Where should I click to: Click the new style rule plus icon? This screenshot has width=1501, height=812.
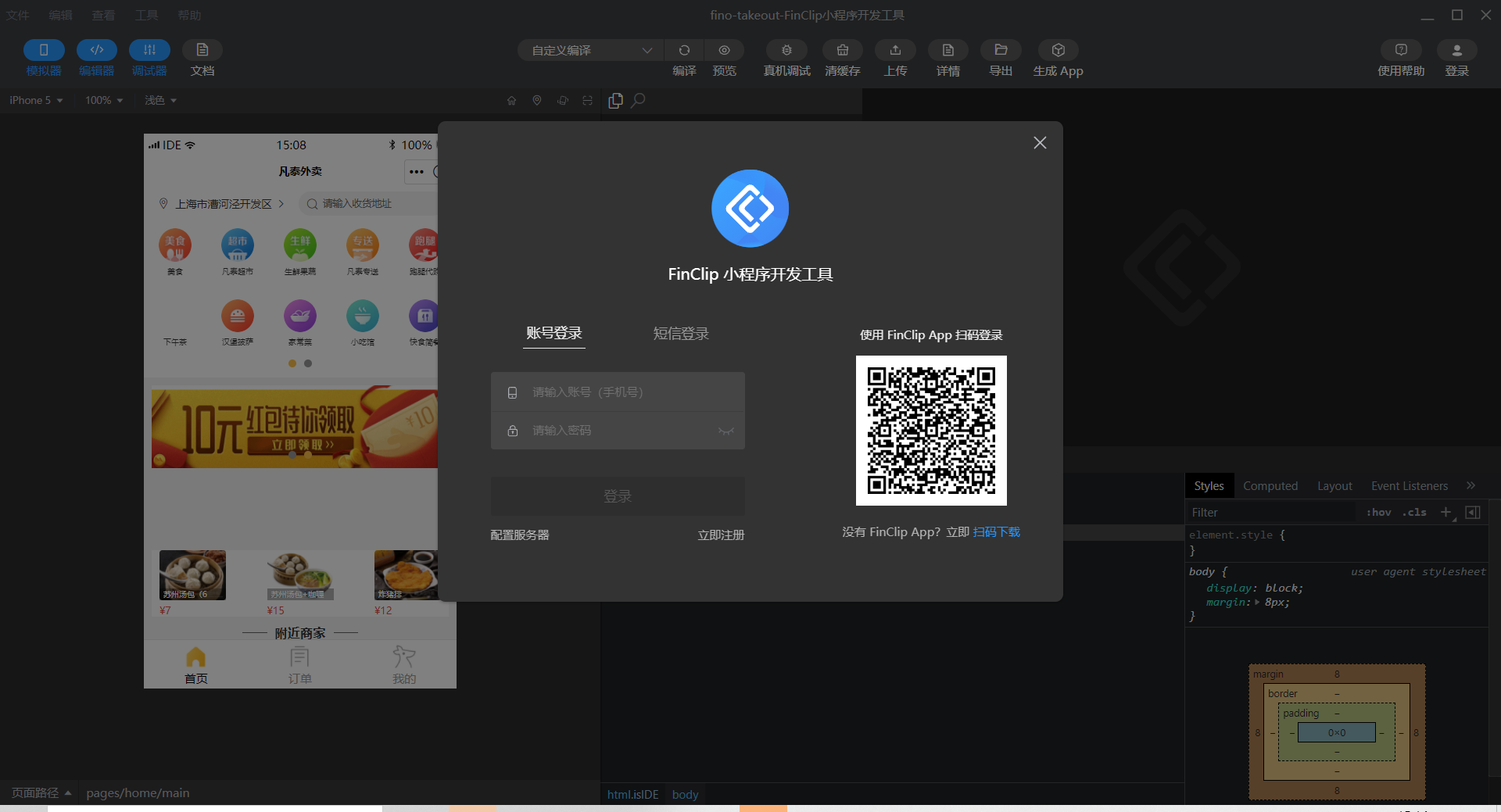click(x=1446, y=513)
